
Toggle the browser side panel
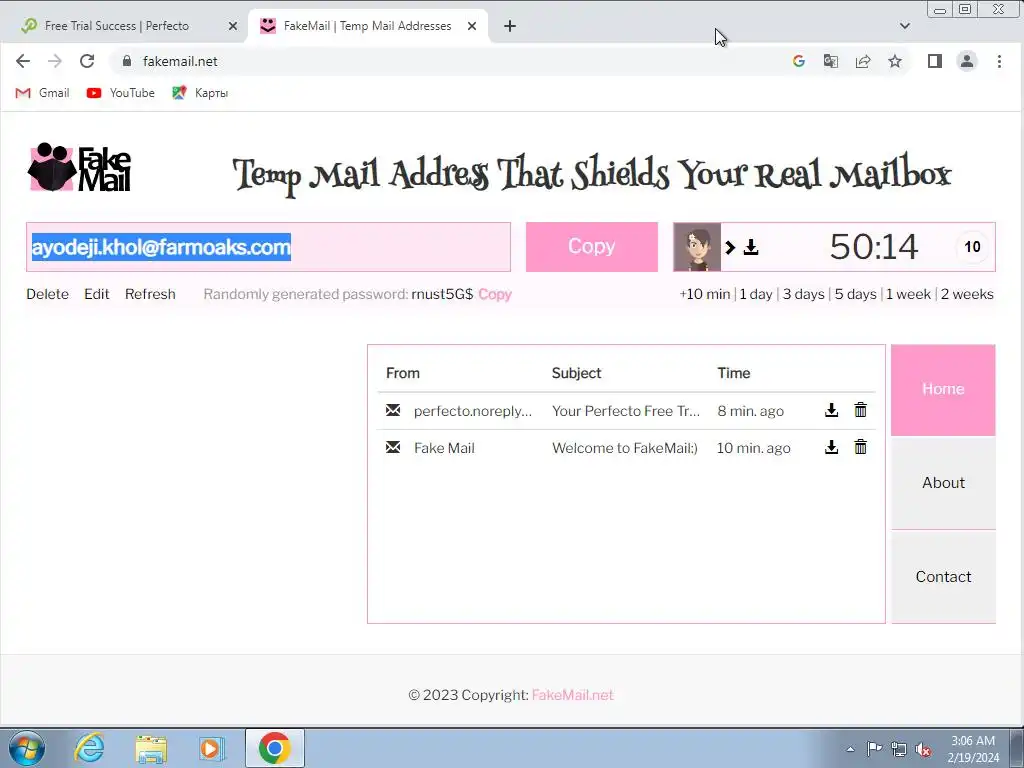[x=935, y=61]
